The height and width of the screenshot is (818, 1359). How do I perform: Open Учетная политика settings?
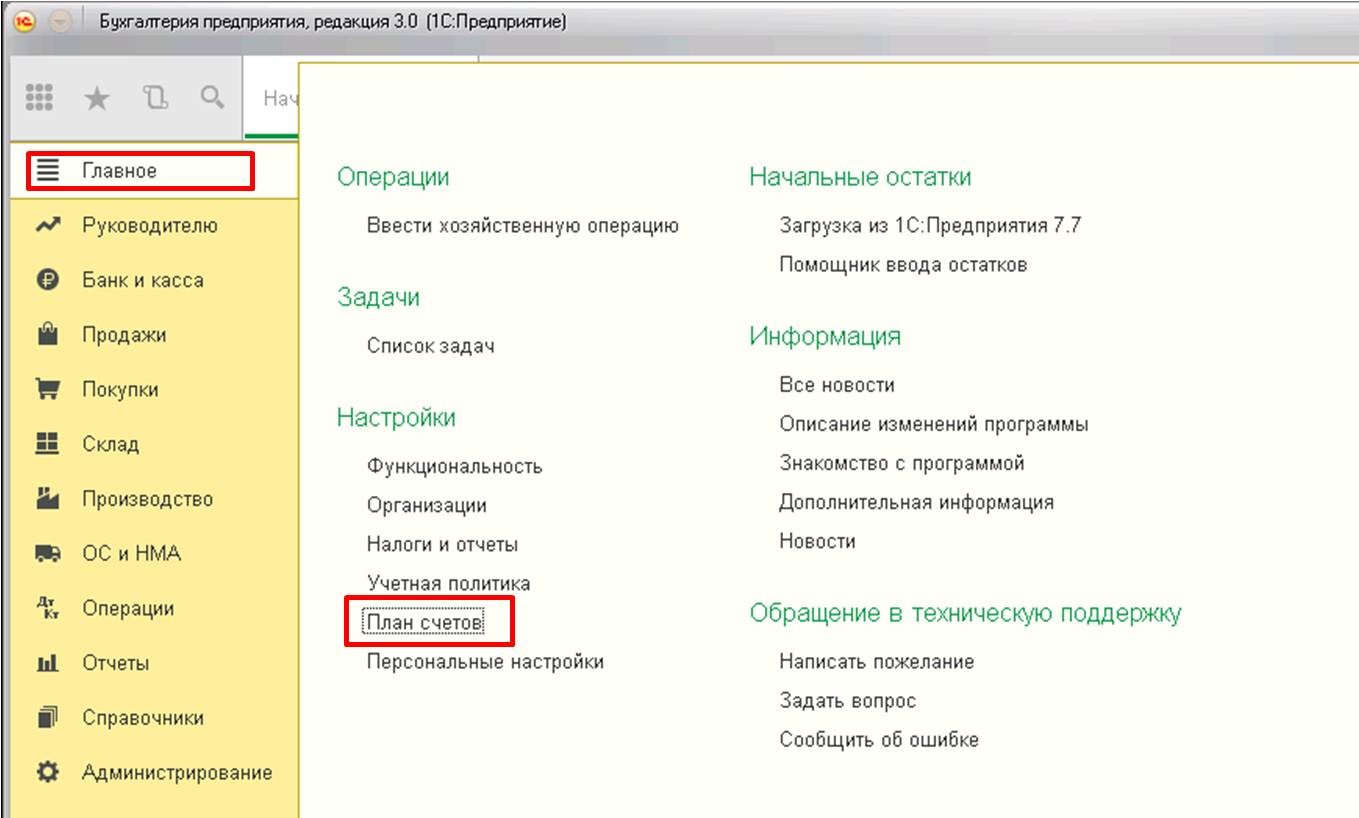[x=448, y=583]
